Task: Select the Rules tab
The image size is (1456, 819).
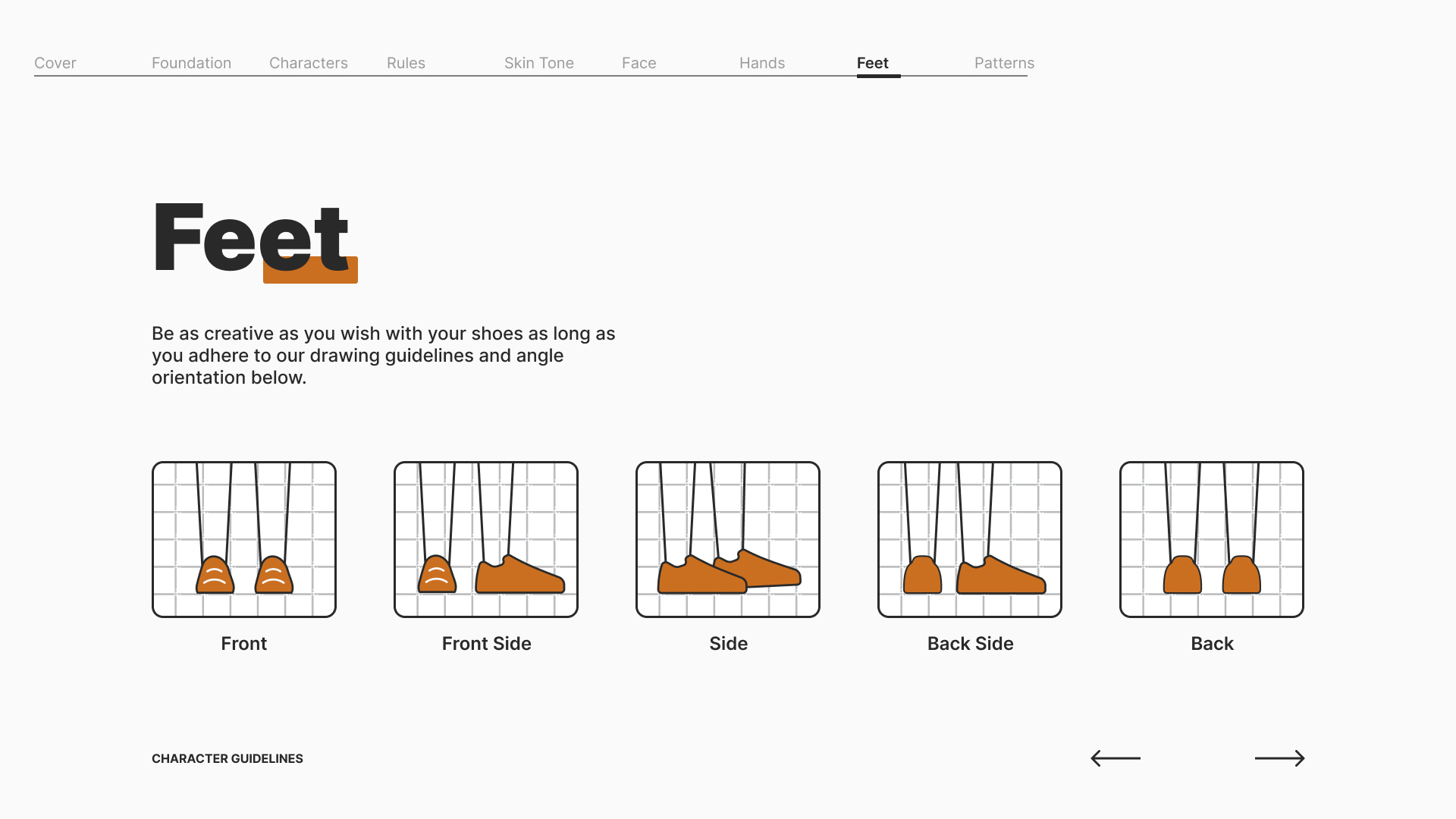Action: [406, 63]
